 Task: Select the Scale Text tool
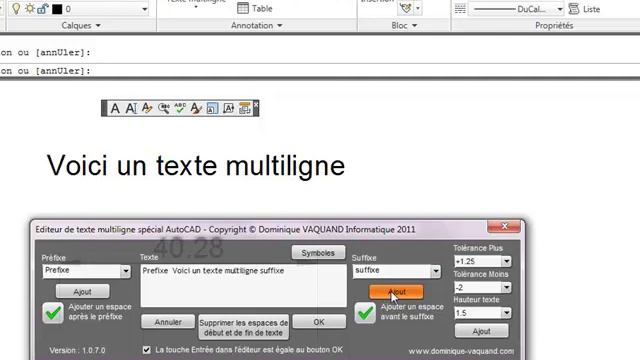pos(212,109)
